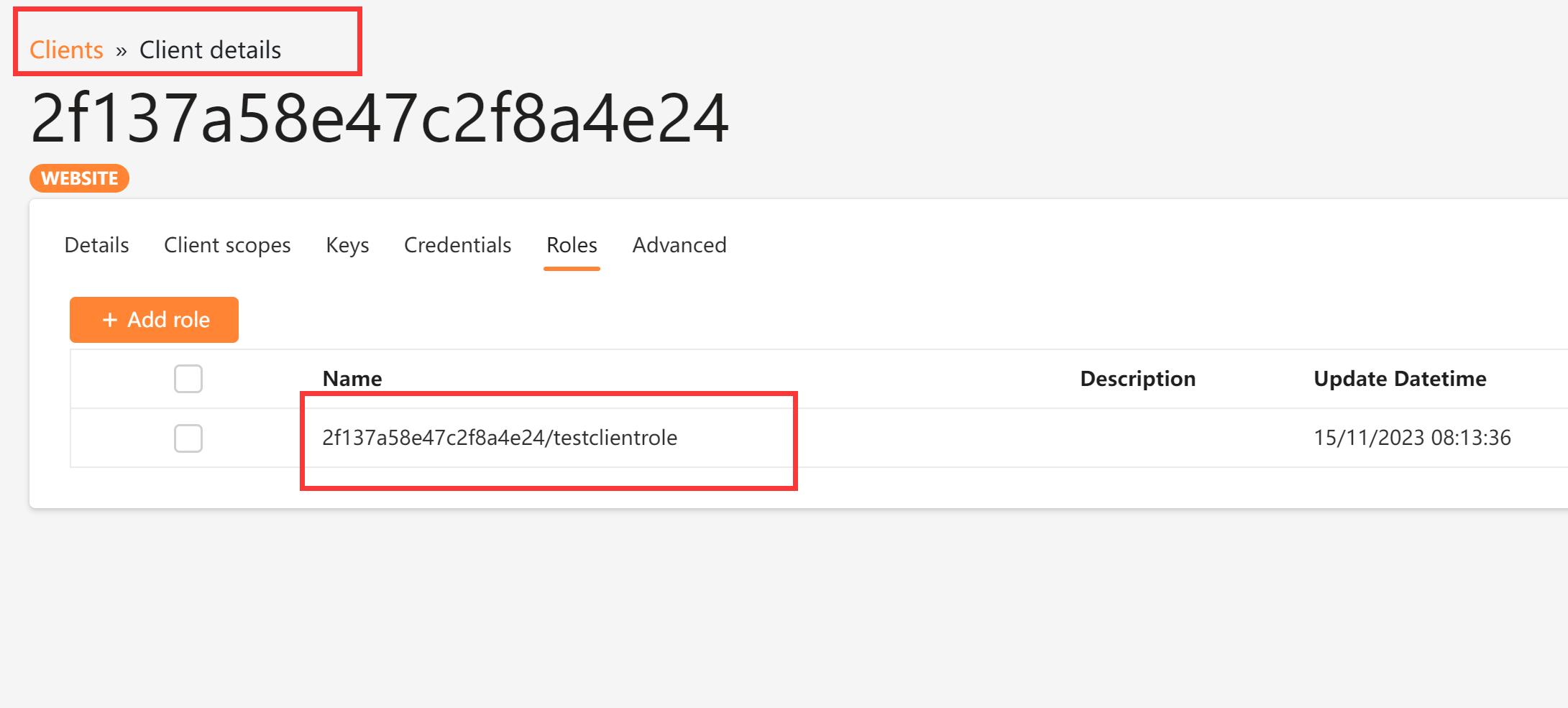1568x708 pixels.
Task: Select the Keys tab
Action: click(x=347, y=245)
